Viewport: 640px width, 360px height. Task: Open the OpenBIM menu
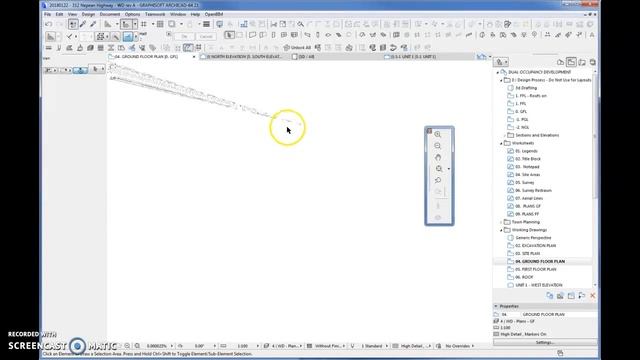click(213, 14)
